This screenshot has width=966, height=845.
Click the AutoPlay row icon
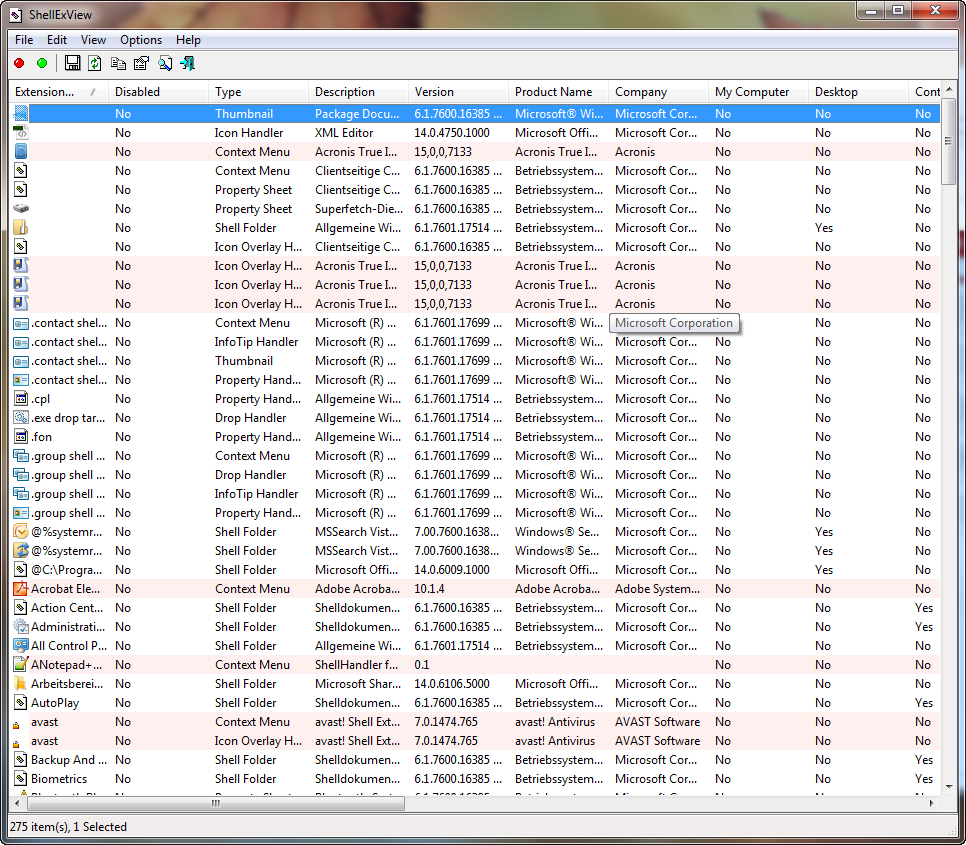click(x=21, y=703)
